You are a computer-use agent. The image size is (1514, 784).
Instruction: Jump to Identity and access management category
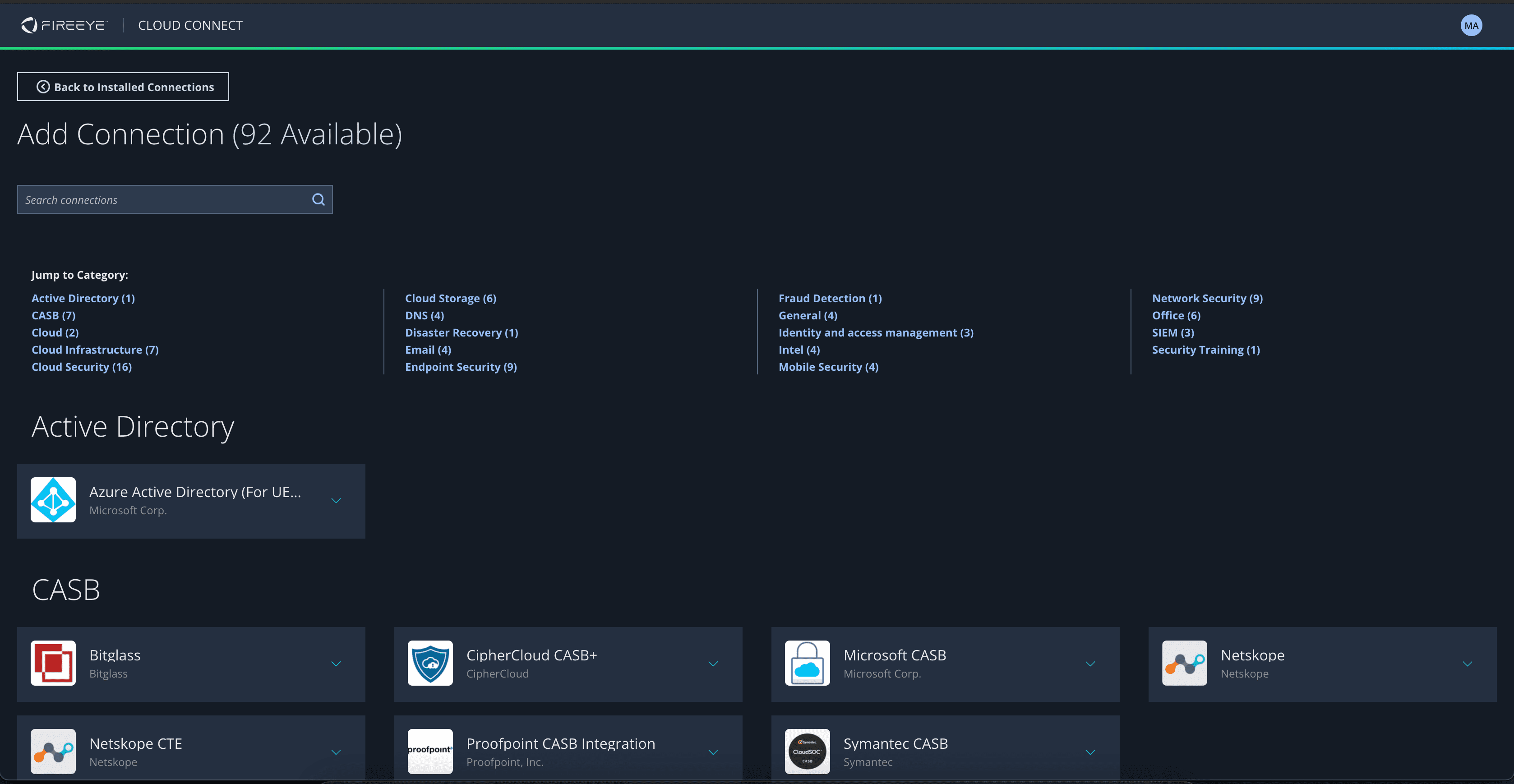876,332
